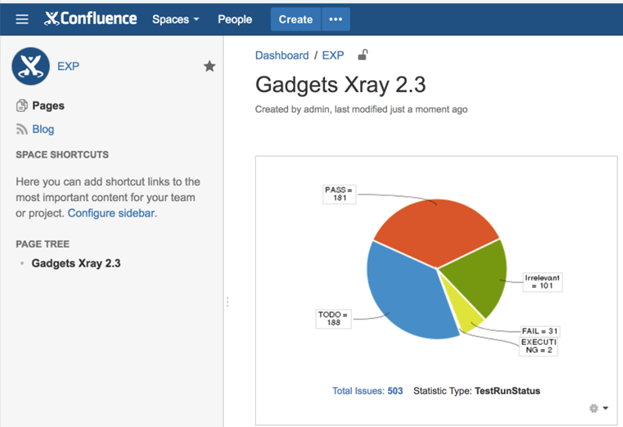
Task: Click the EXP breadcrumb link
Action: tap(333, 55)
